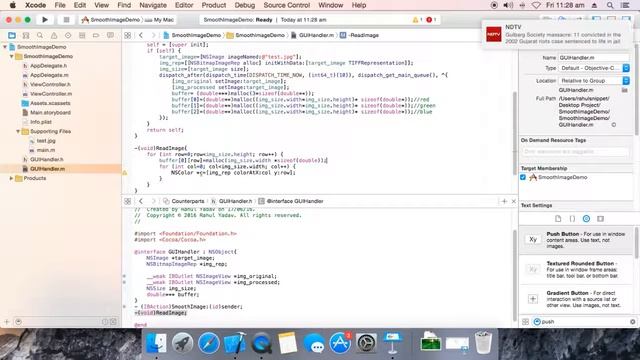Open the Breakpoint navigator
The image size is (640, 360).
pos(96,36)
